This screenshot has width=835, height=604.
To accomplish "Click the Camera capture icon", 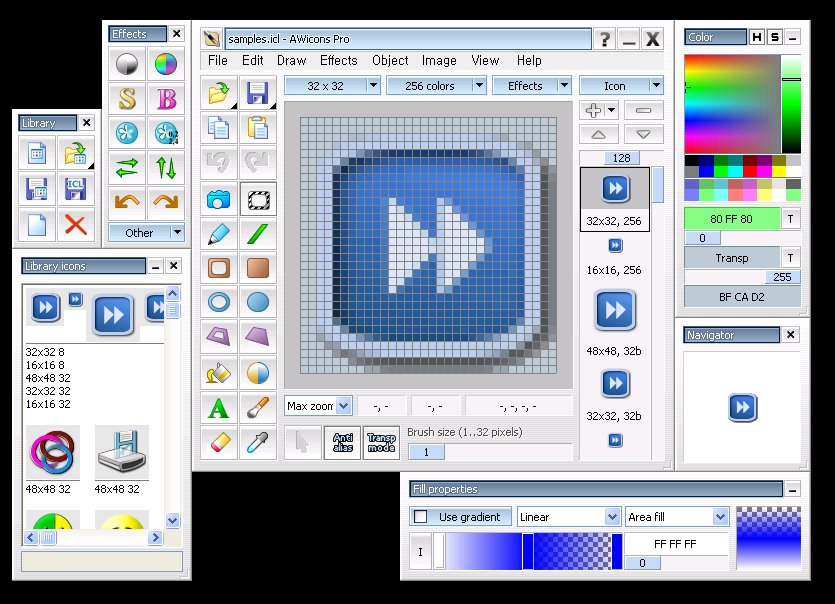I will (x=218, y=199).
